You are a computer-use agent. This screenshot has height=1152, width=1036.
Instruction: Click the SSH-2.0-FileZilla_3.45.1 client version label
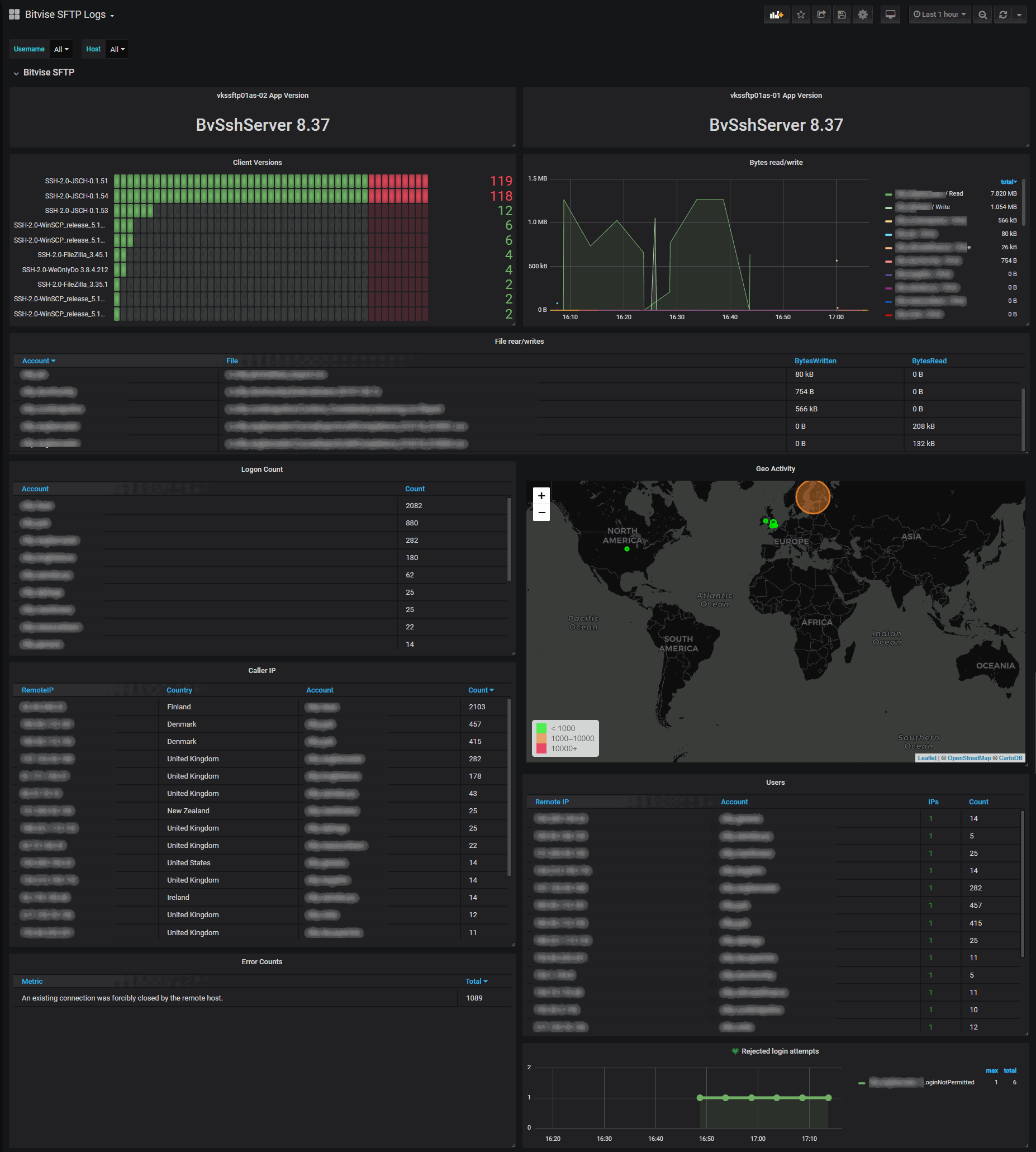coord(72,255)
